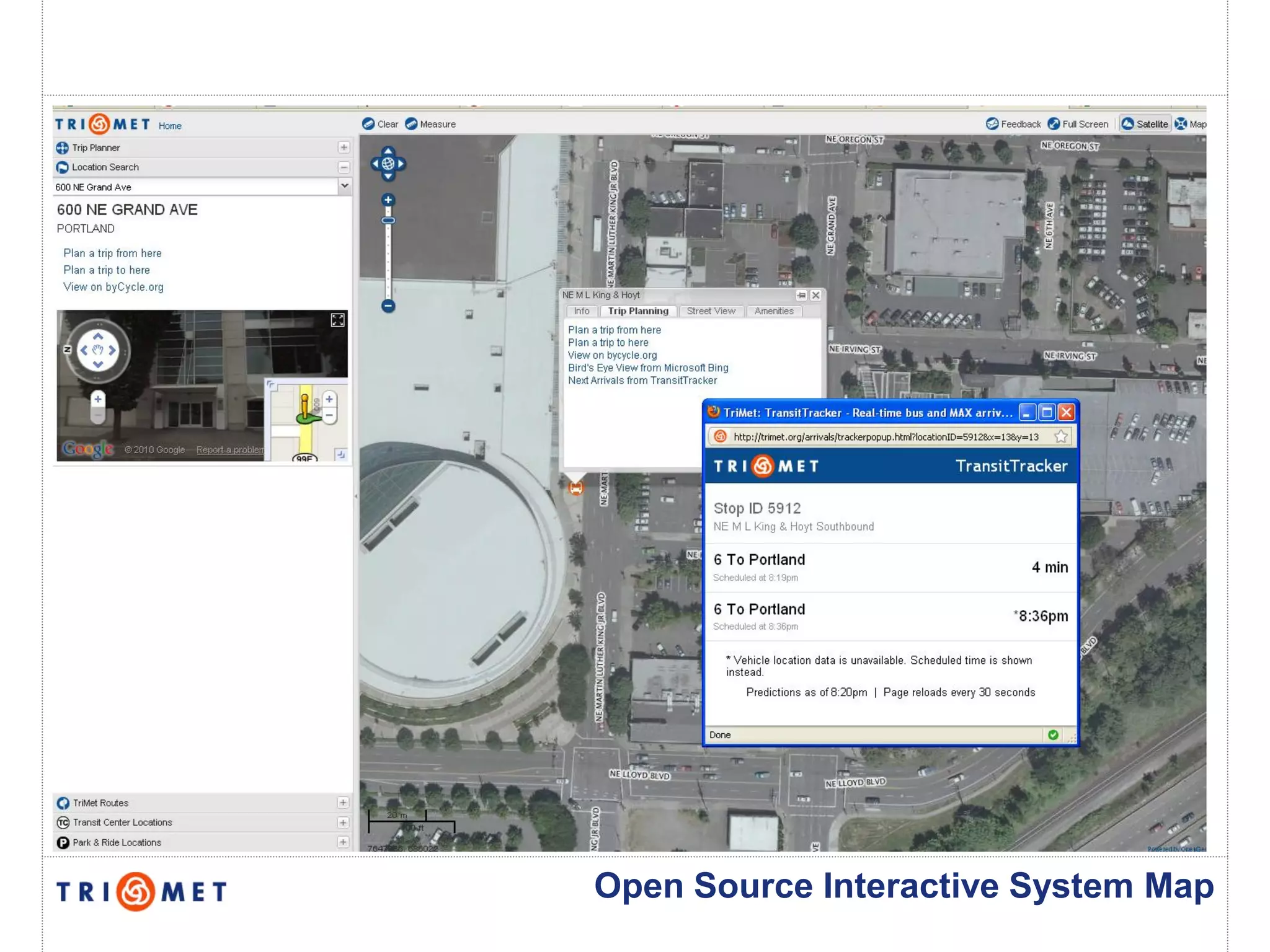Maximize the TransitTracker window
This screenshot has width=1270, height=952.
click(1047, 412)
